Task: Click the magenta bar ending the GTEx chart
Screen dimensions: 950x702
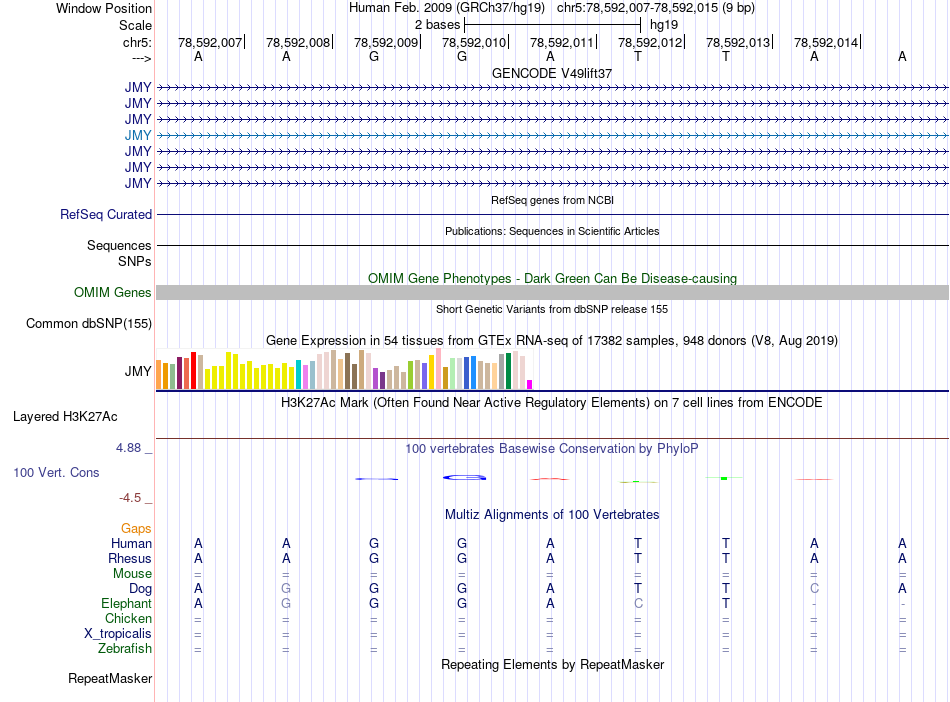Action: tap(530, 384)
